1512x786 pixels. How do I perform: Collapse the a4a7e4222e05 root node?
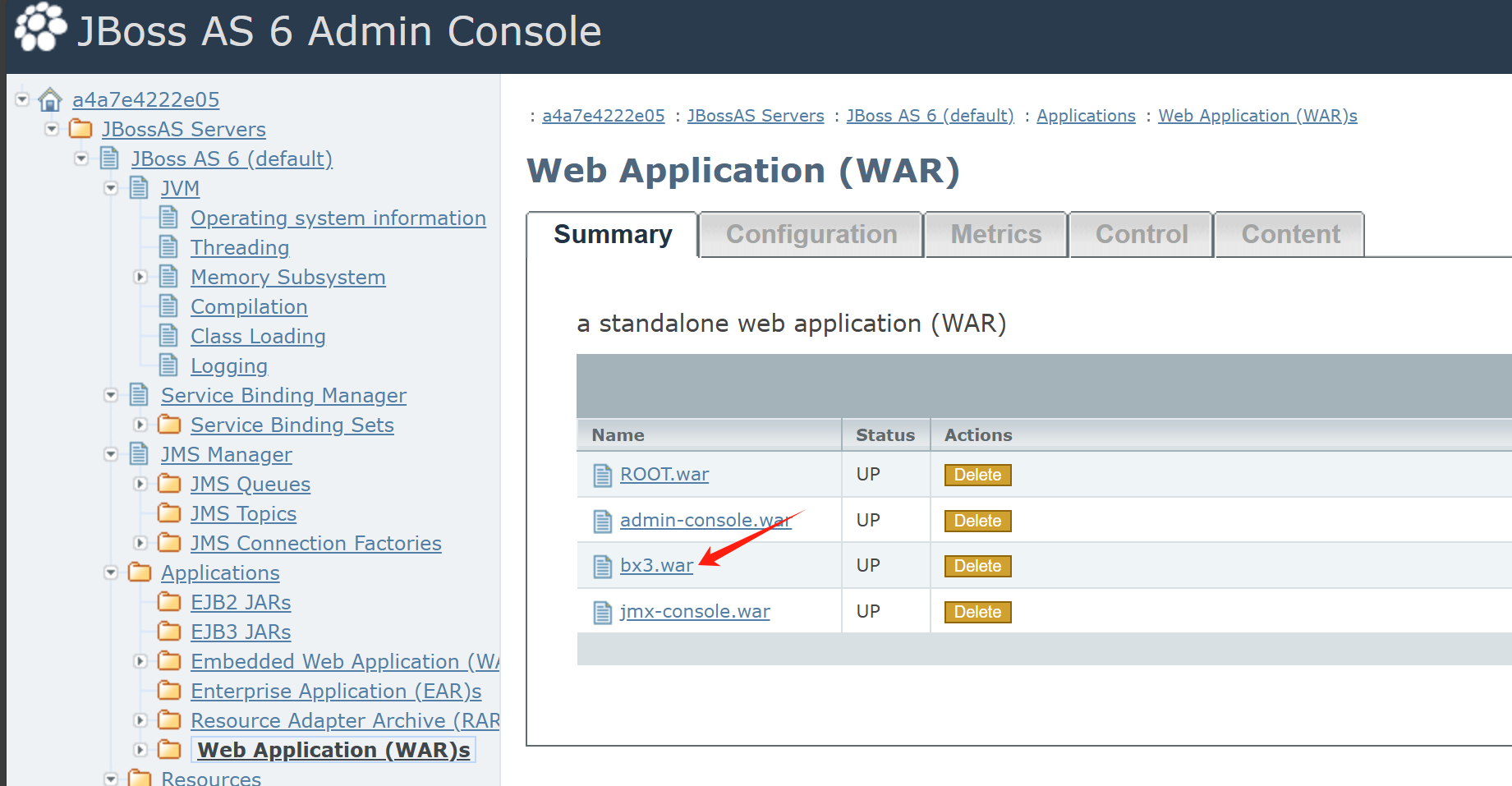click(22, 99)
